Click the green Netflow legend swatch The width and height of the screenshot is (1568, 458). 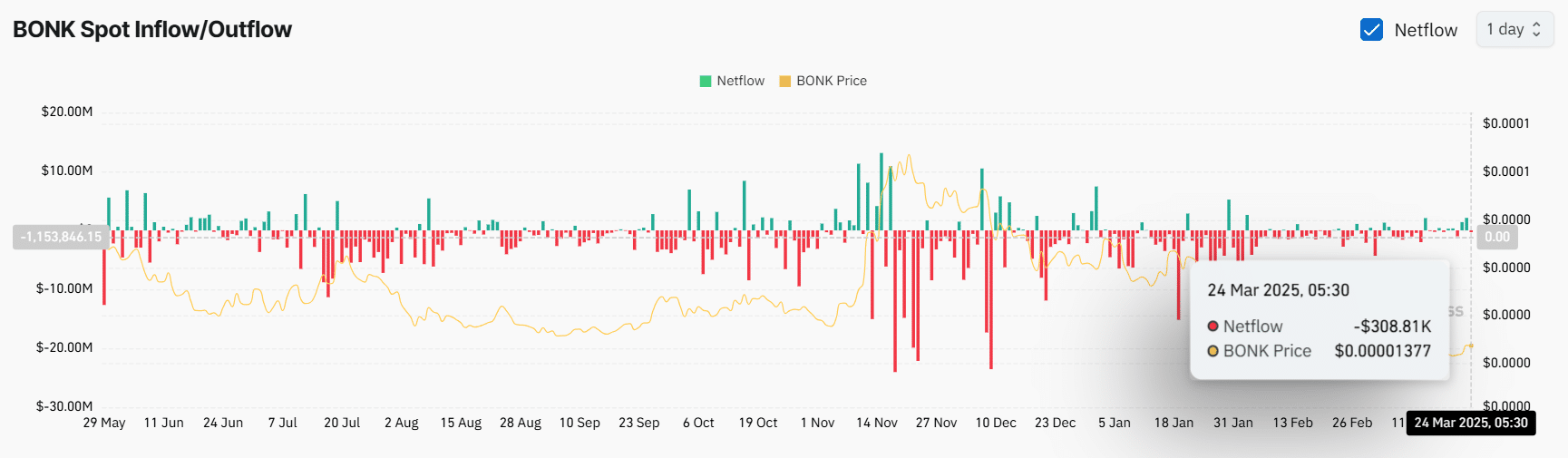(x=706, y=81)
